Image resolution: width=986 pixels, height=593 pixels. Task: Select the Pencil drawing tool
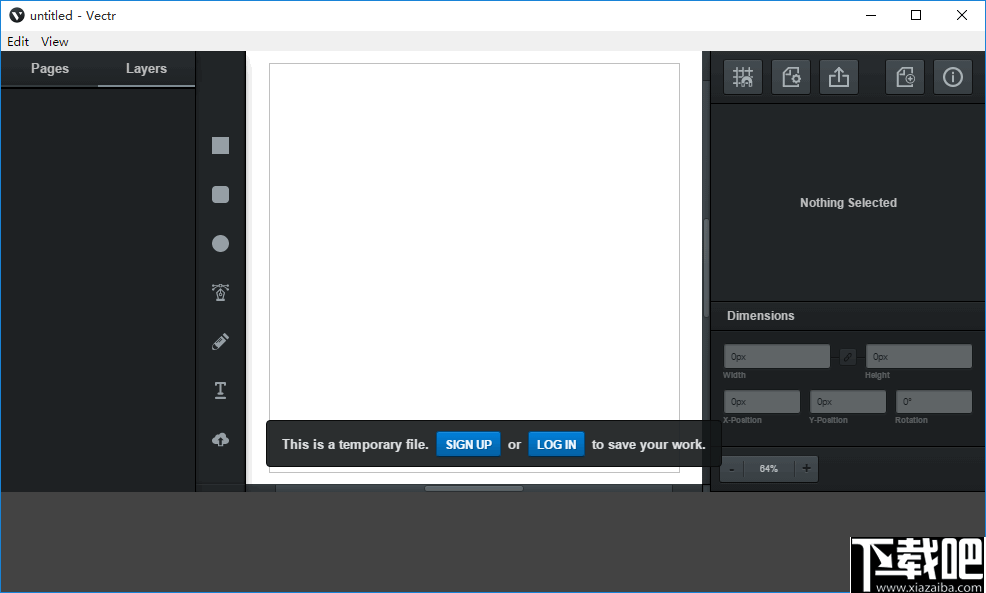pos(220,341)
